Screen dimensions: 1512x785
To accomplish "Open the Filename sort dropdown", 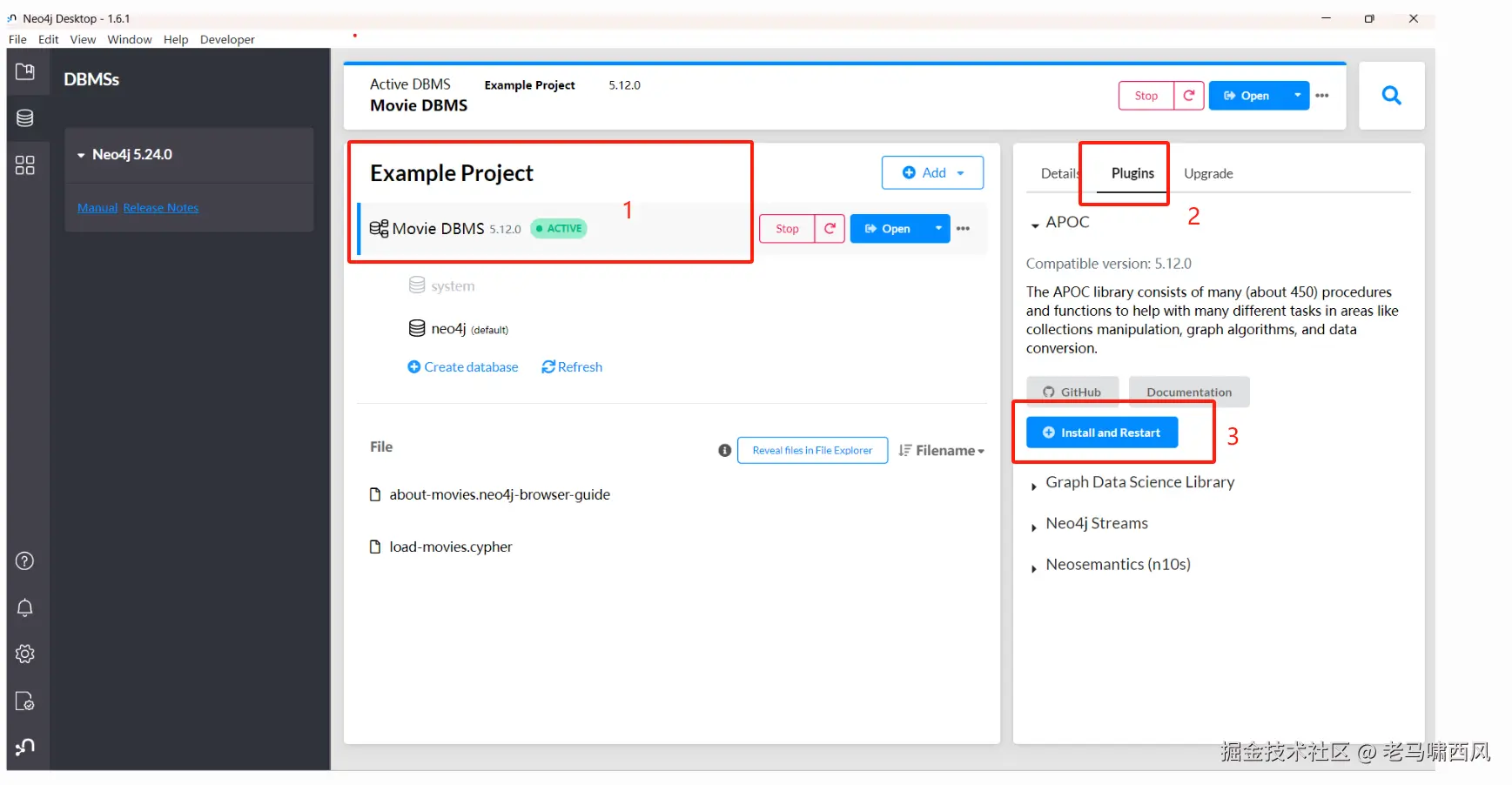I will [x=942, y=451].
